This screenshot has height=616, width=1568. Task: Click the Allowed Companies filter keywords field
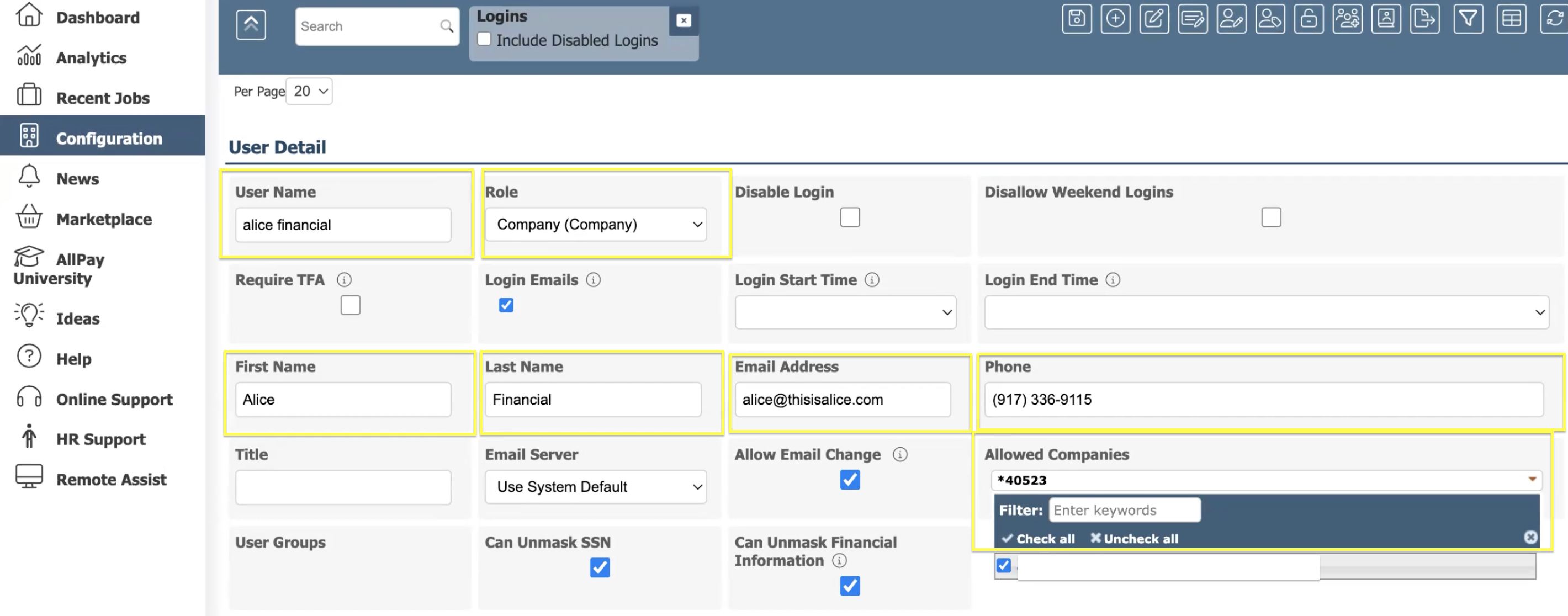point(1124,510)
